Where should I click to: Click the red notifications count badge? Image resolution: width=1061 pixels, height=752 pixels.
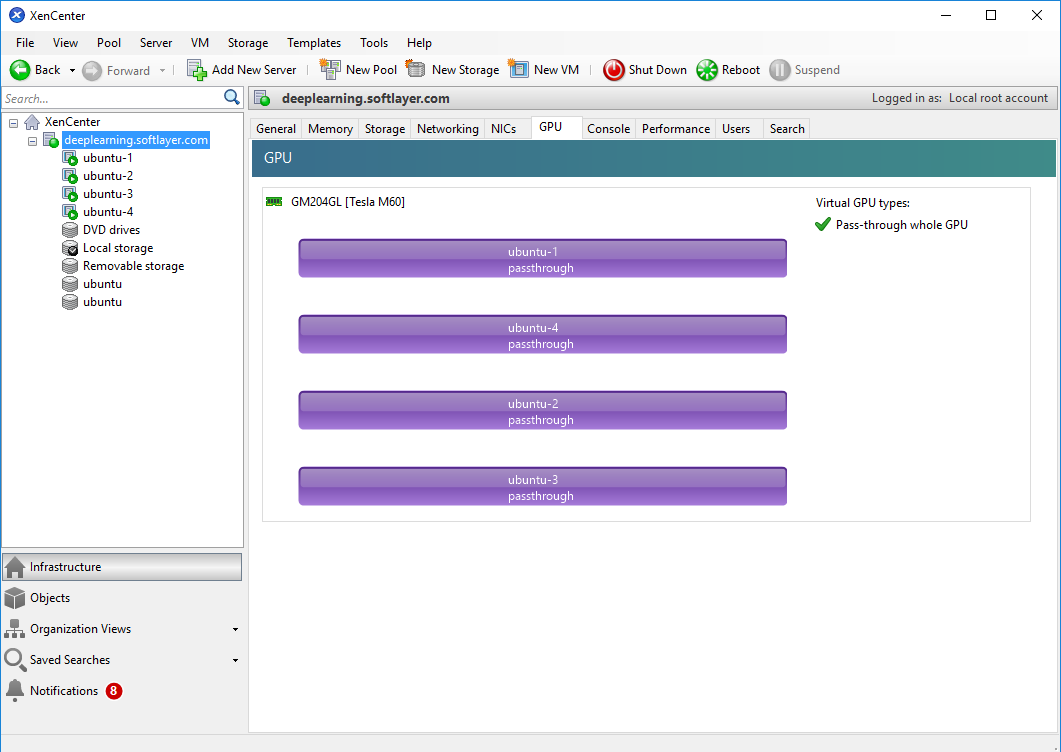pyautogui.click(x=114, y=691)
